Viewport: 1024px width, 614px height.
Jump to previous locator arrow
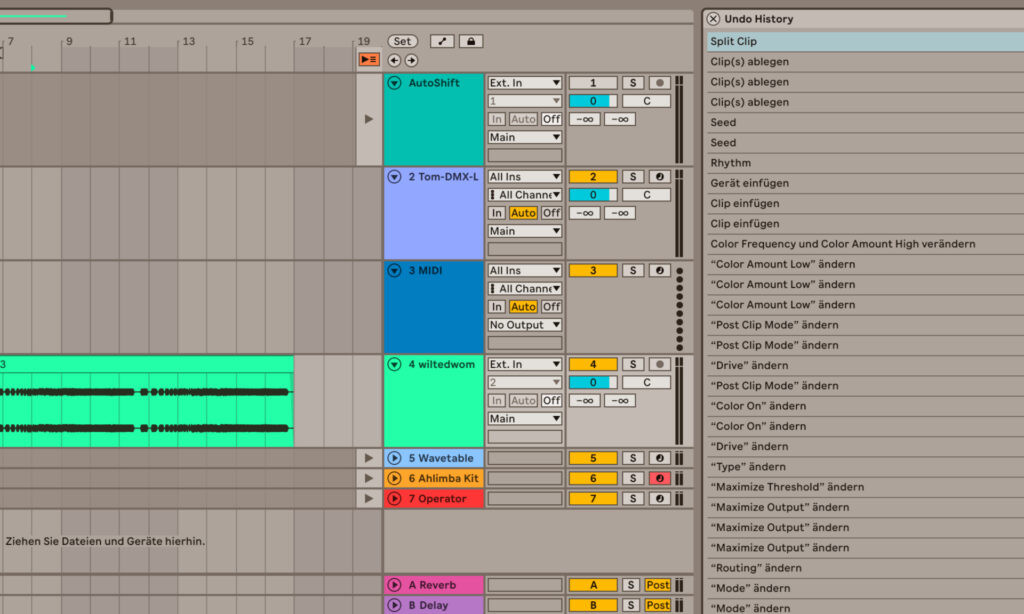coord(394,60)
